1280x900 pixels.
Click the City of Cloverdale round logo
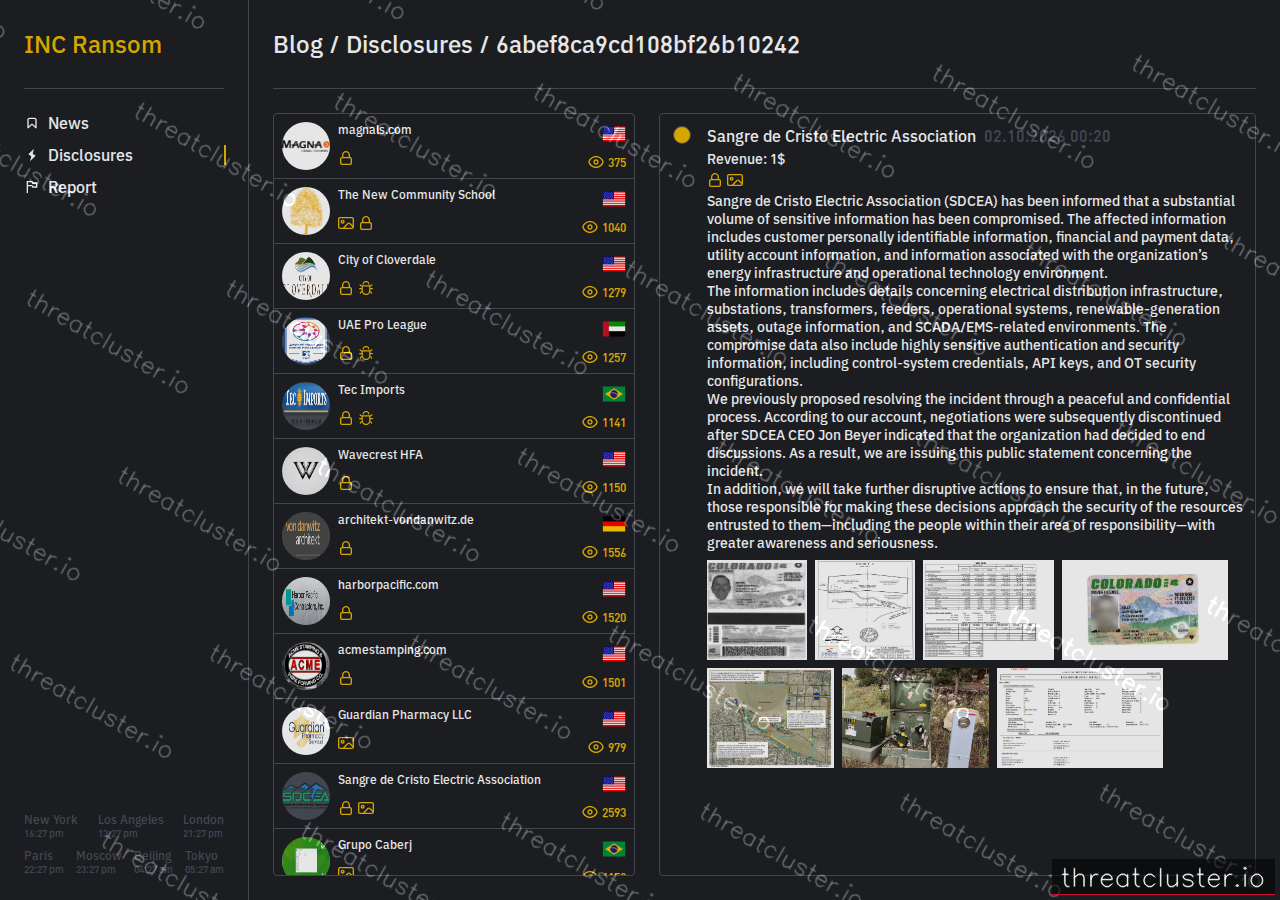tap(306, 276)
